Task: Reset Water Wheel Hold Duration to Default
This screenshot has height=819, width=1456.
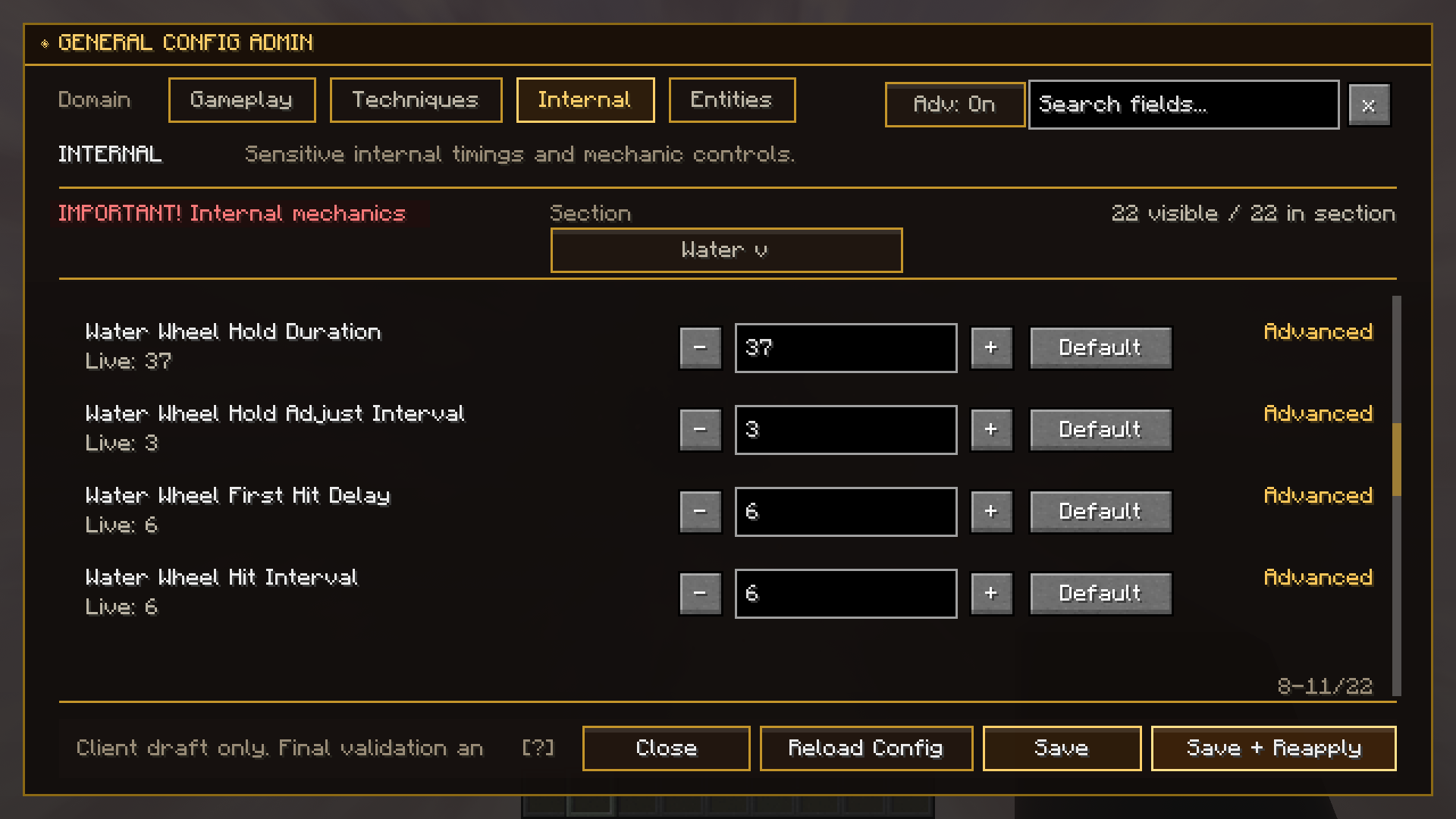Action: pos(1100,348)
